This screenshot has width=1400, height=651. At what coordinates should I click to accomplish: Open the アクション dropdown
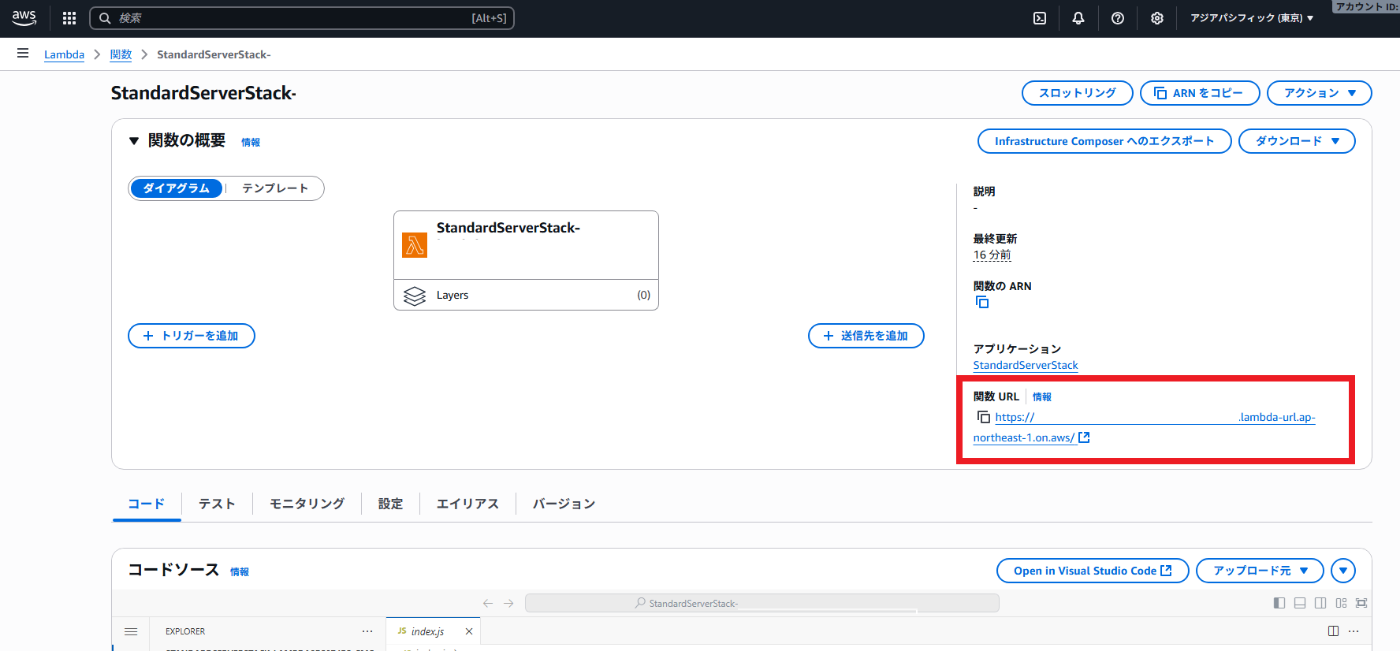click(x=1320, y=93)
